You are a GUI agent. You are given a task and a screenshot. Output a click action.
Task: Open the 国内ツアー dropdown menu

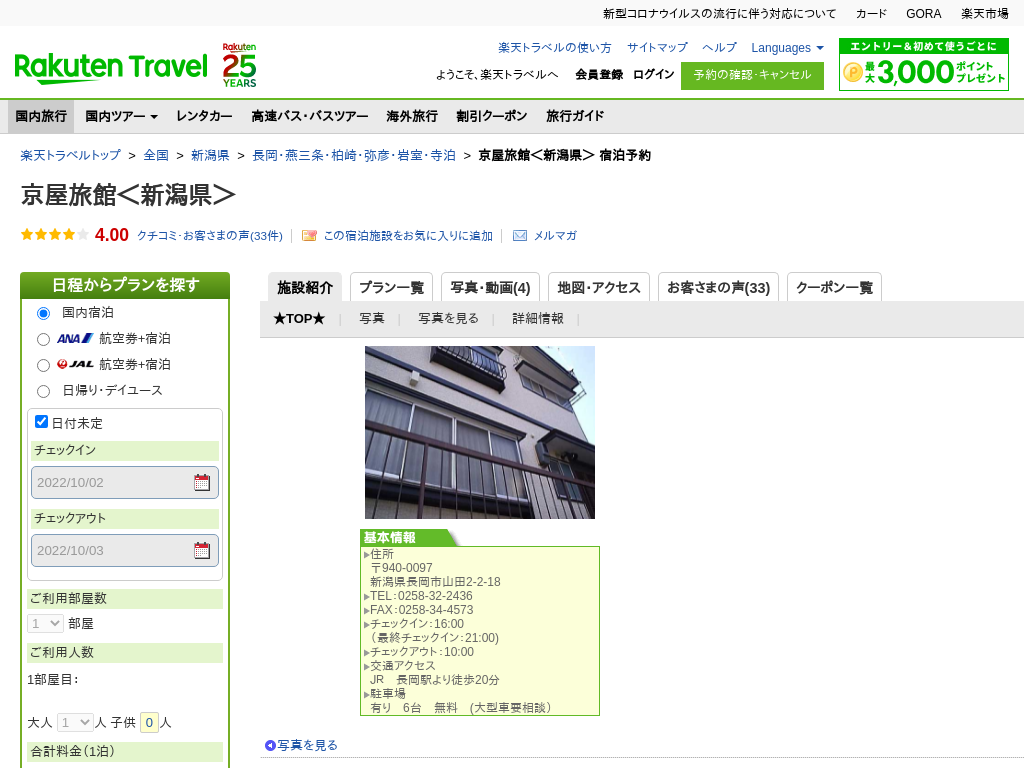click(121, 116)
